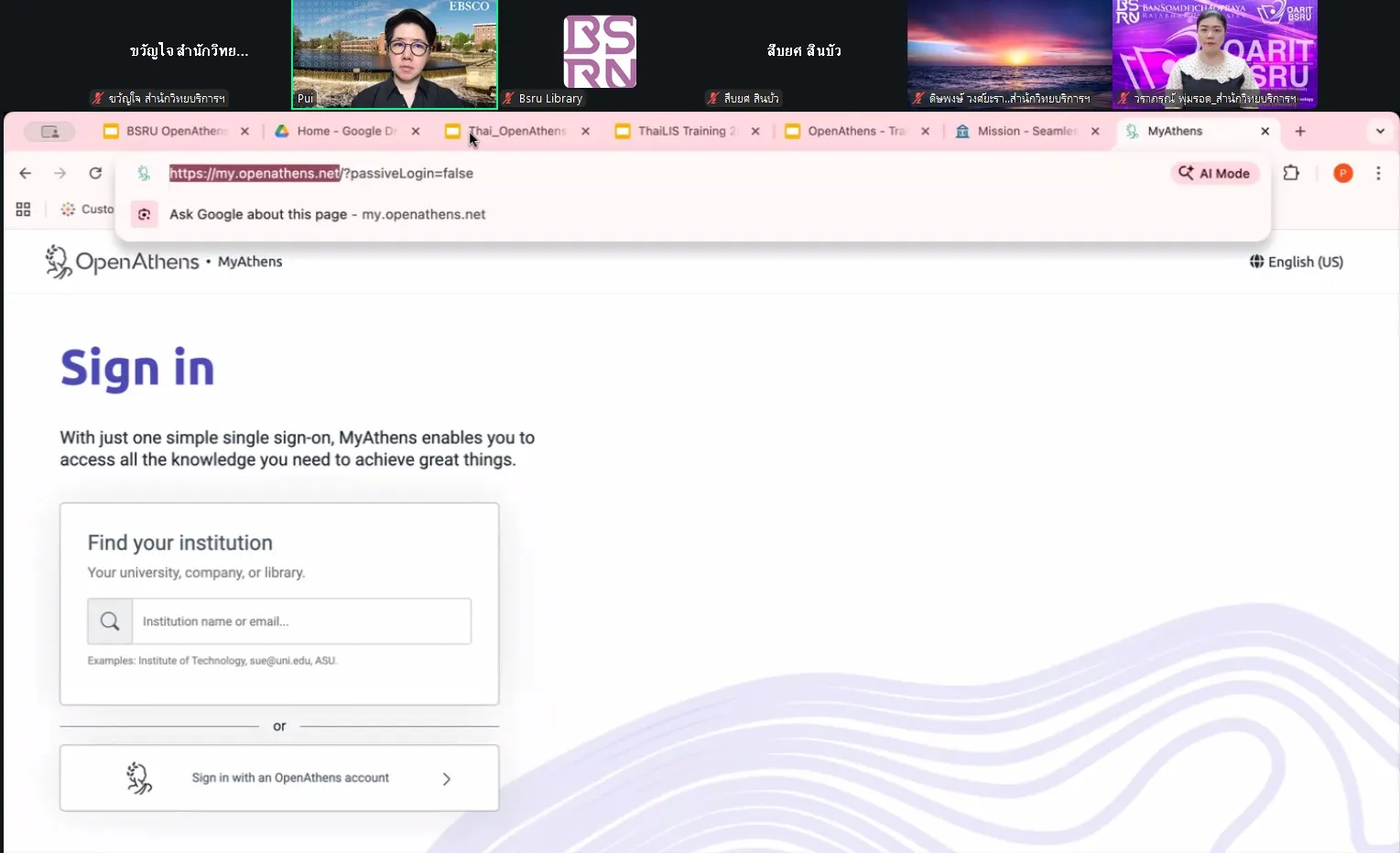Viewport: 1400px width, 853px height.
Task: Select the ARIT BSRU background participant video
Action: [1214, 55]
